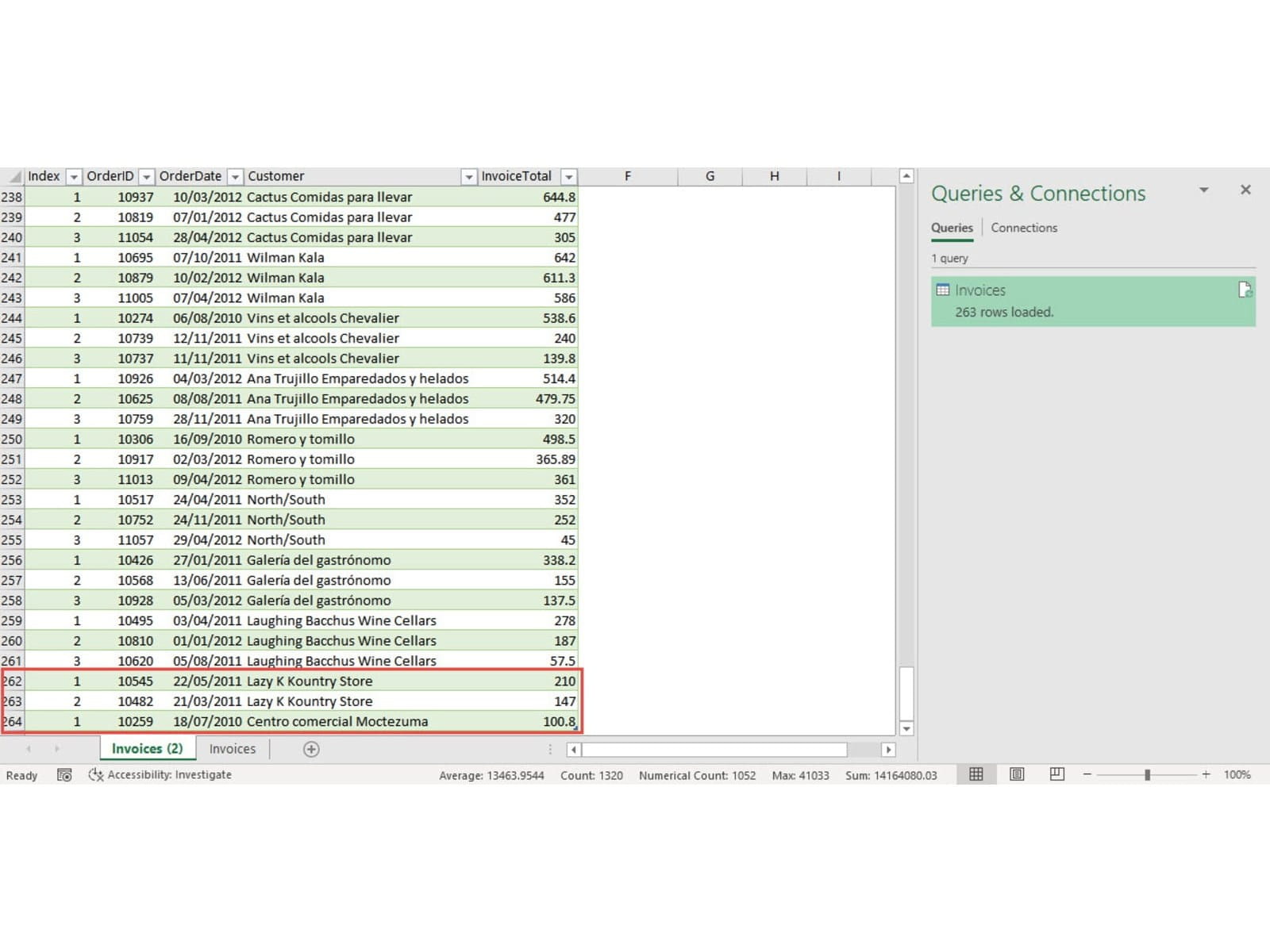
Task: Open Queries & Connections pane options arrow
Action: (x=1203, y=190)
